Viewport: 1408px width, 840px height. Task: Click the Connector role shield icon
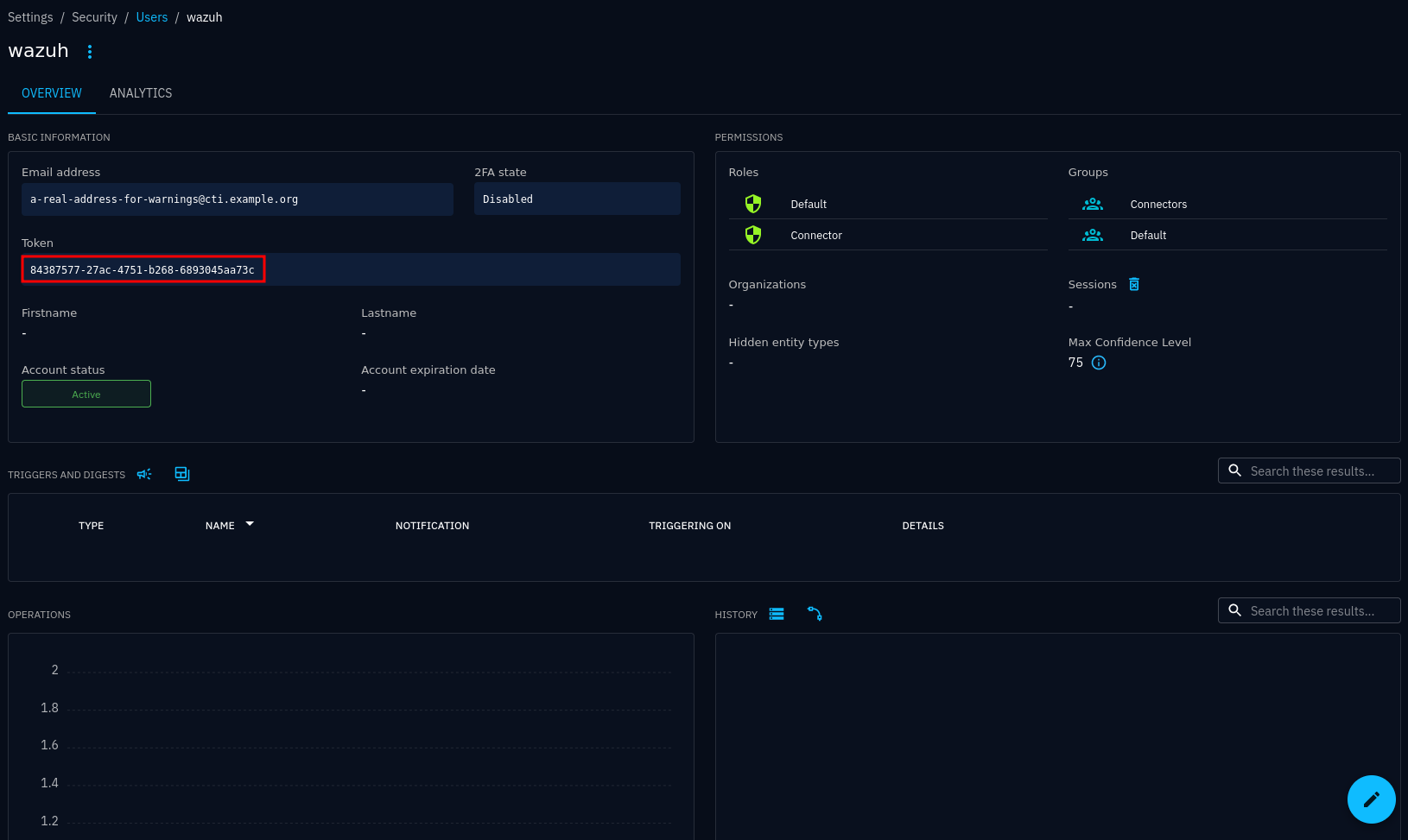pyautogui.click(x=753, y=235)
